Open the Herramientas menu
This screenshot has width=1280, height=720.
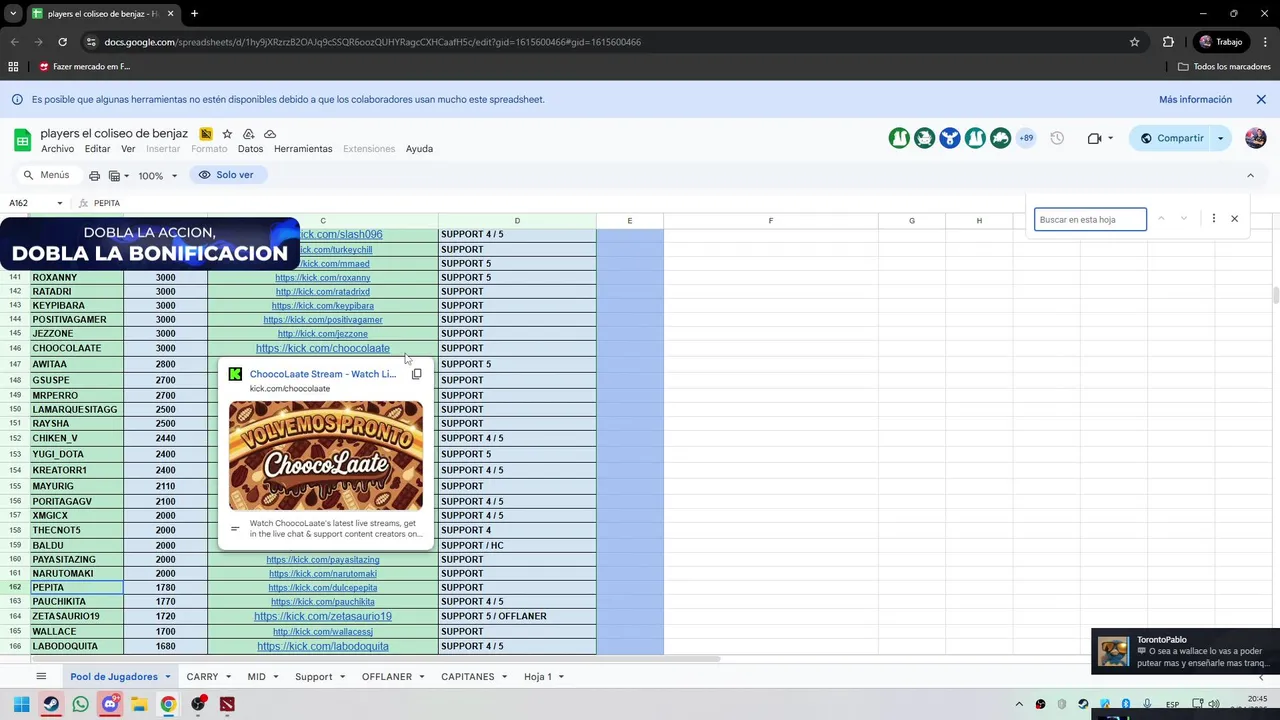click(x=303, y=149)
